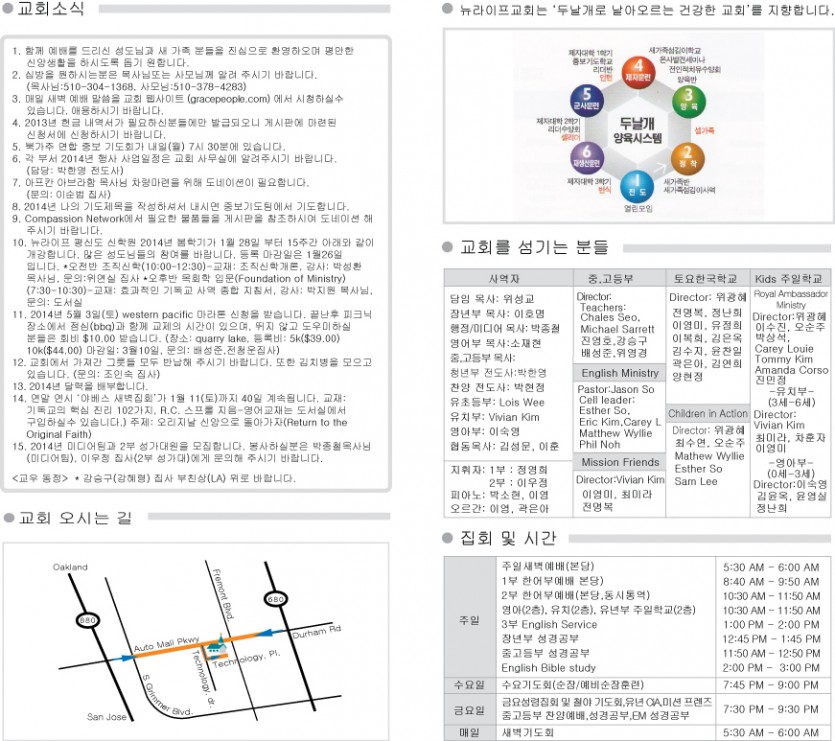
Task: Click the name Sam Lee
Action: point(696,481)
